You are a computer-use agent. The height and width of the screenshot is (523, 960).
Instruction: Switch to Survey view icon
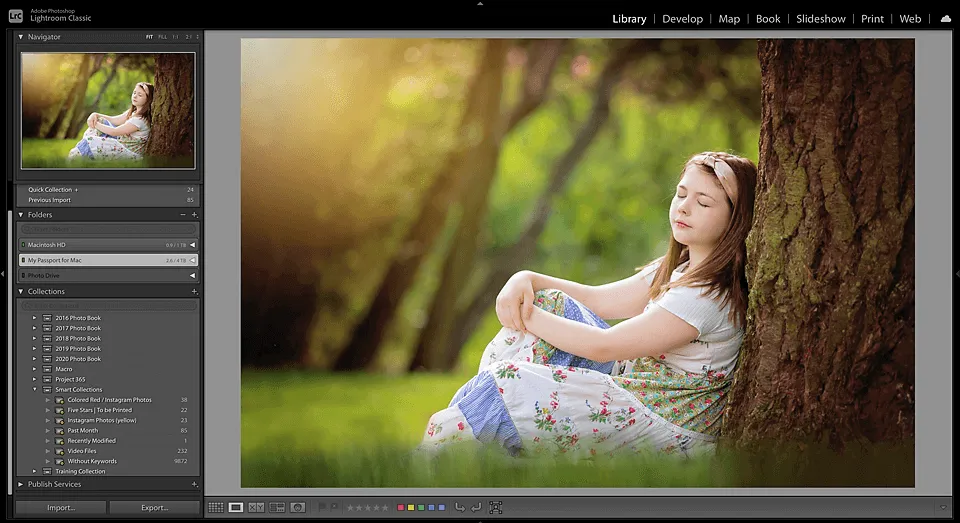(277, 508)
